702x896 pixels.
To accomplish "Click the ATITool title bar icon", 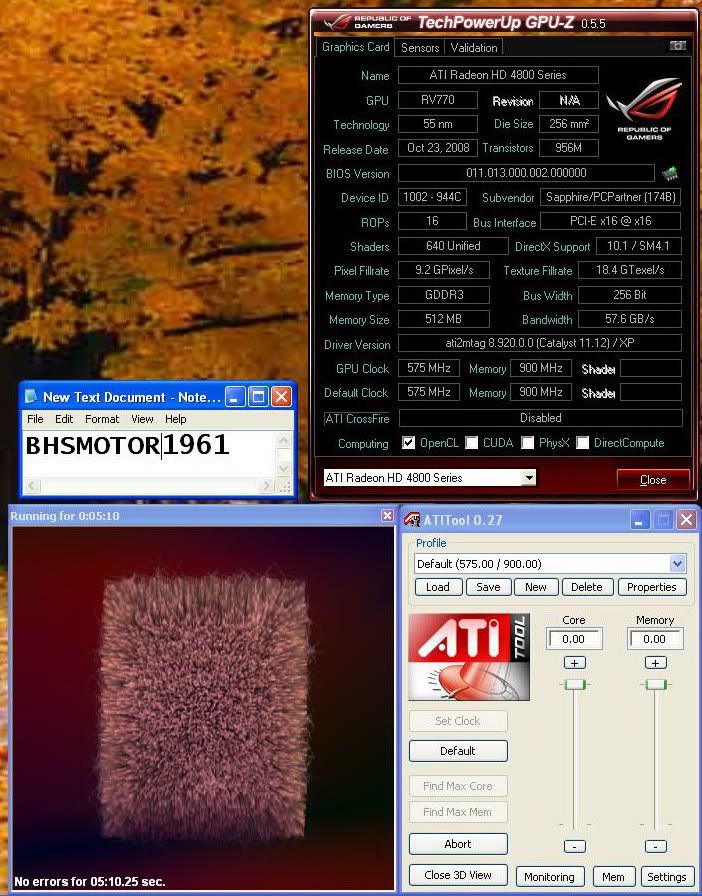I will click(412, 520).
